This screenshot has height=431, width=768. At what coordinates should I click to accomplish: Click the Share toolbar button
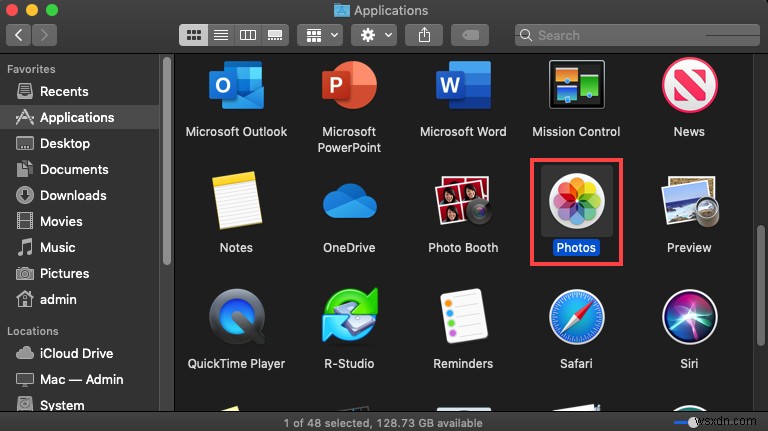(x=425, y=35)
